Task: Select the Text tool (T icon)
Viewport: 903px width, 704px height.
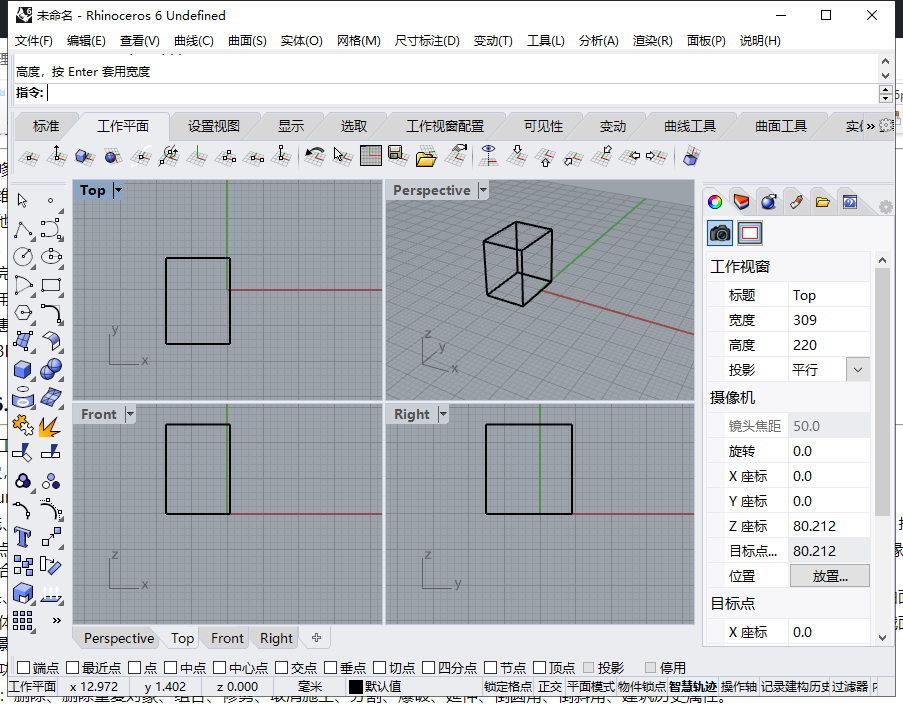Action: click(22, 537)
